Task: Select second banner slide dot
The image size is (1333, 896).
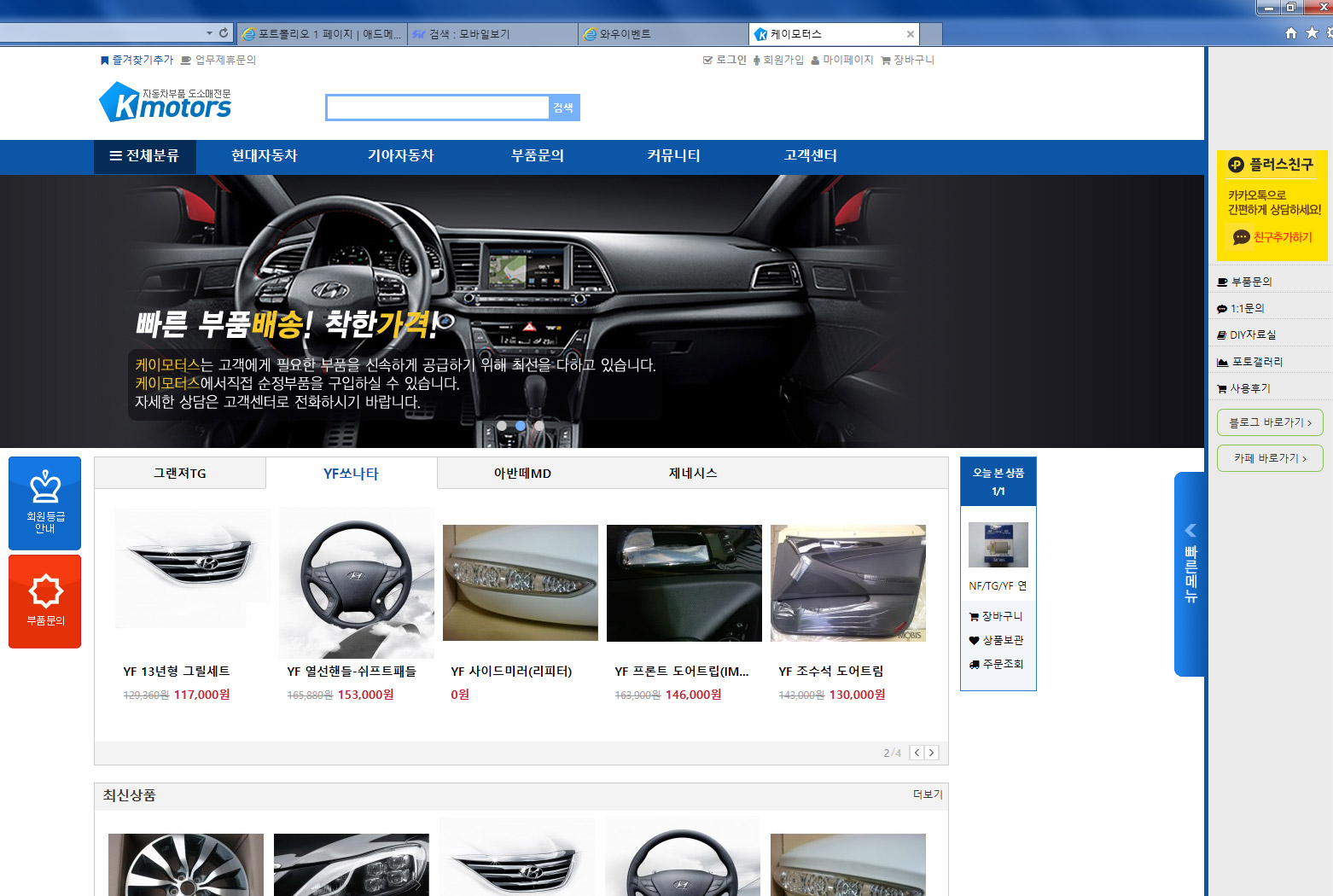Action: 521,425
